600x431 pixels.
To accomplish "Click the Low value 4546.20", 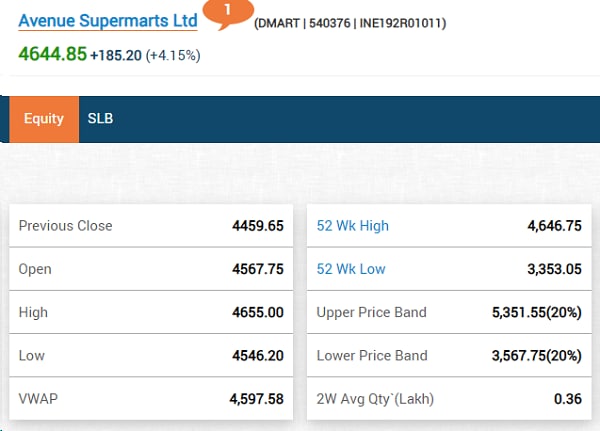I will point(257,355).
